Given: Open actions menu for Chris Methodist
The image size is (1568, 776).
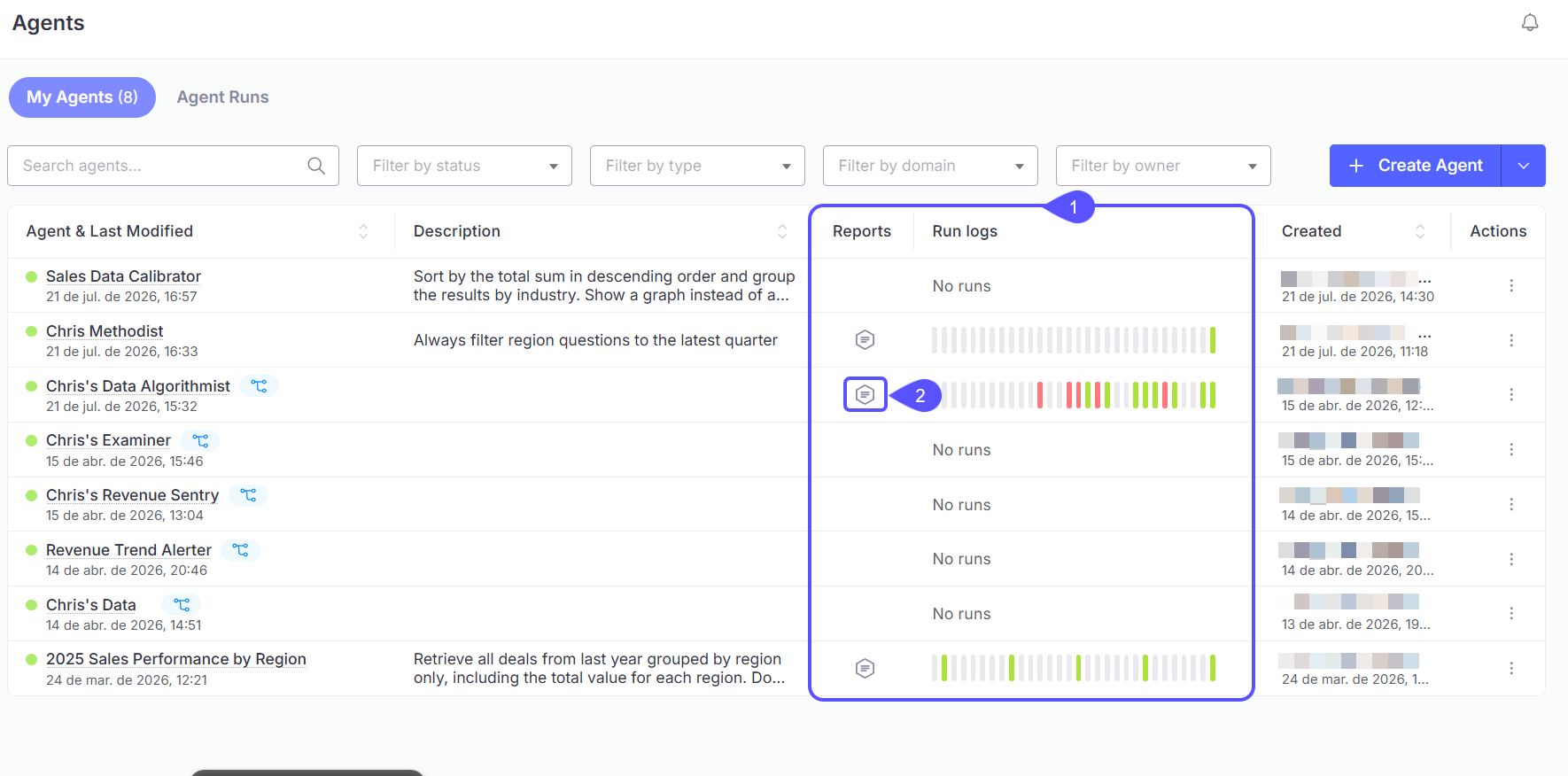Looking at the screenshot, I should (x=1511, y=340).
